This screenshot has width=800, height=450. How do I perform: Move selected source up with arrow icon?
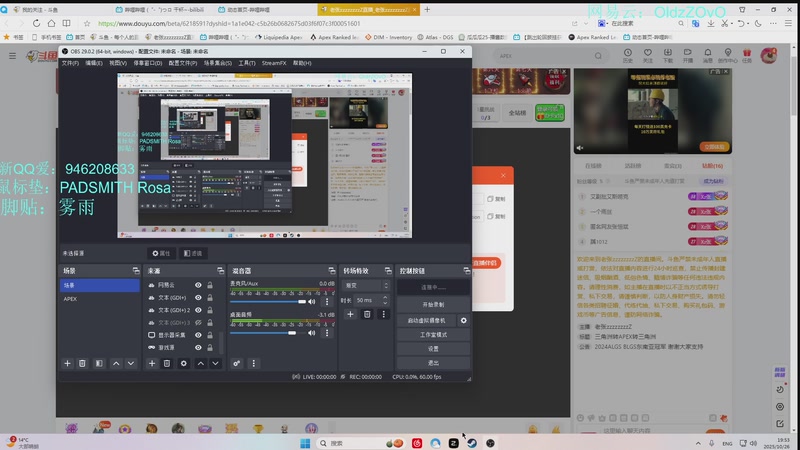point(200,363)
